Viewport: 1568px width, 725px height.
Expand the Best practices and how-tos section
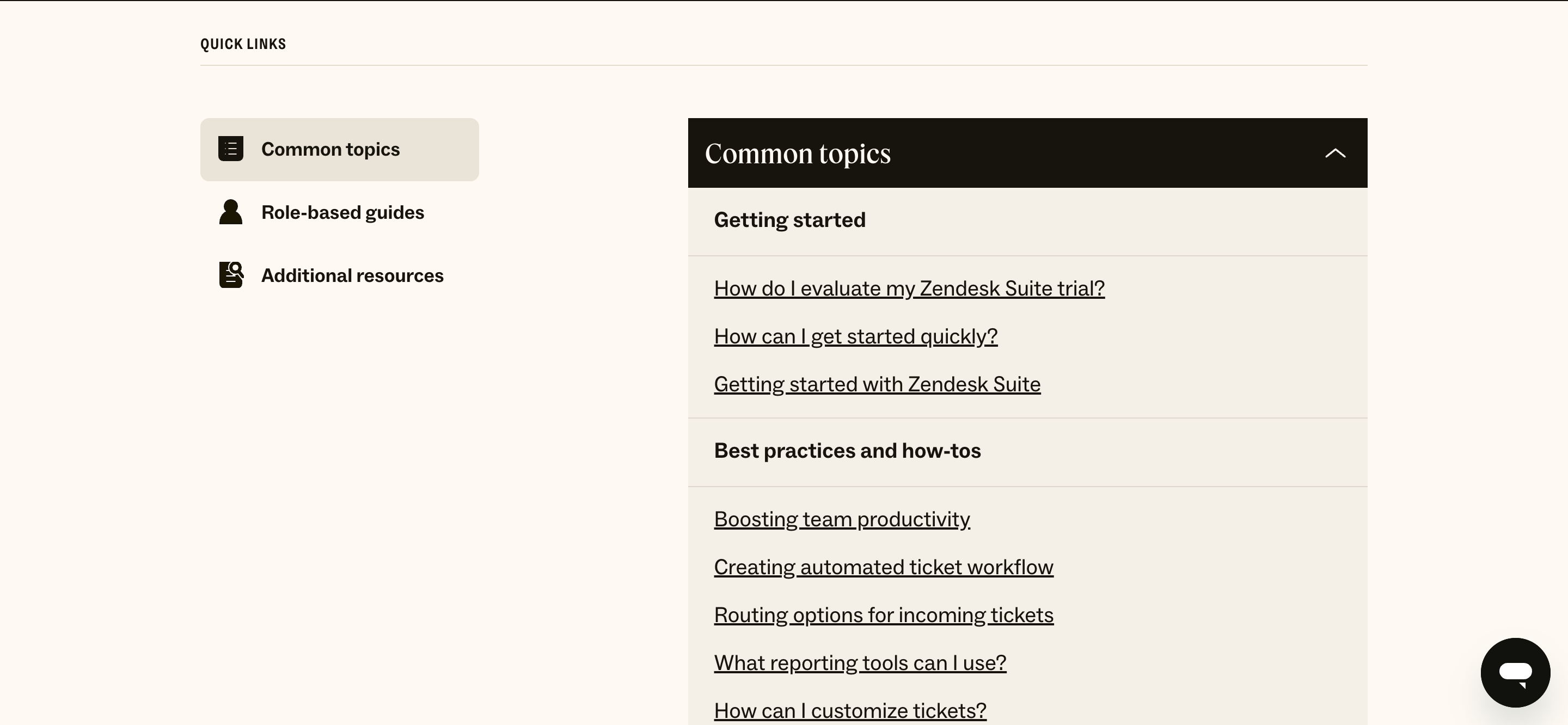point(847,451)
